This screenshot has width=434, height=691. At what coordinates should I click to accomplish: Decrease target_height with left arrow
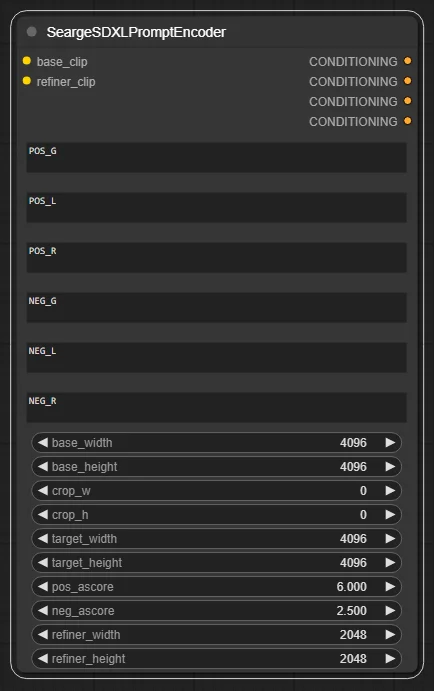pyautogui.click(x=43, y=562)
